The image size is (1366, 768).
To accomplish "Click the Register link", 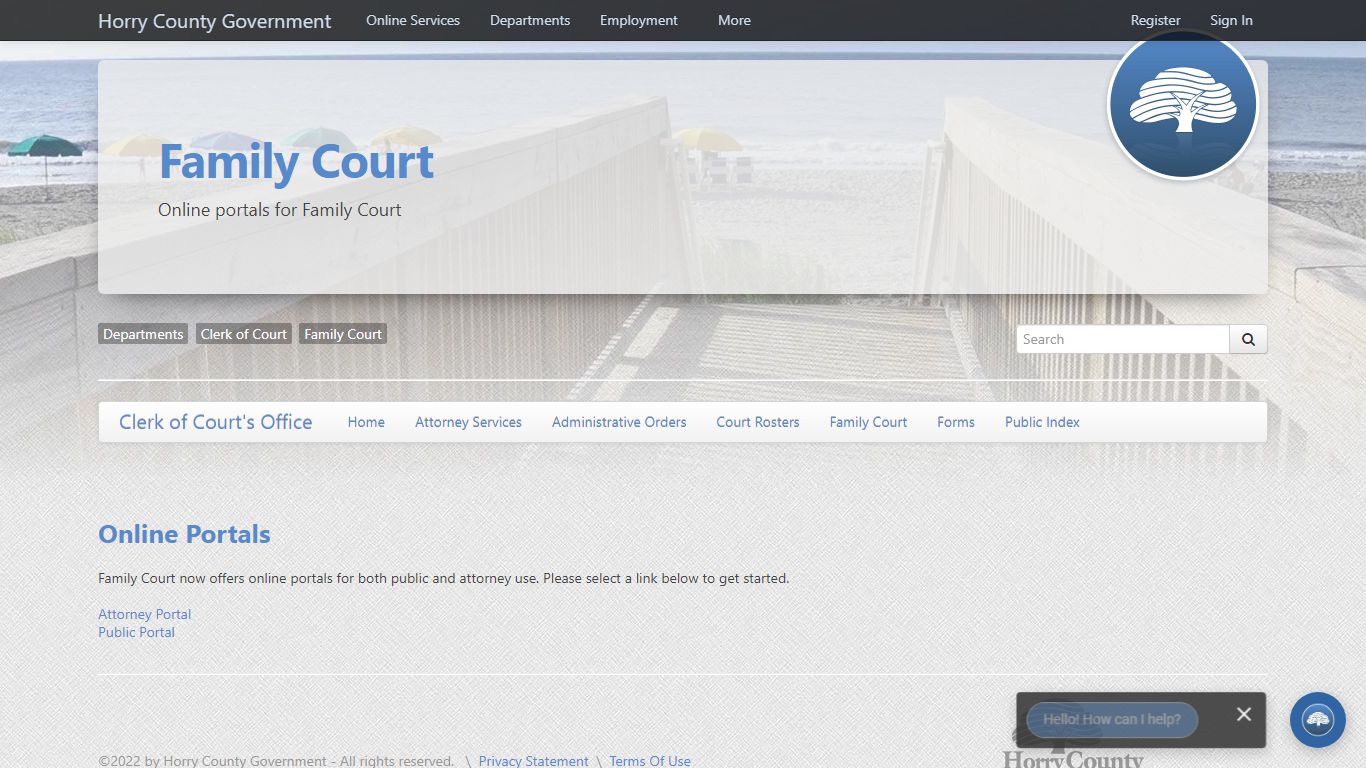I will [1156, 20].
